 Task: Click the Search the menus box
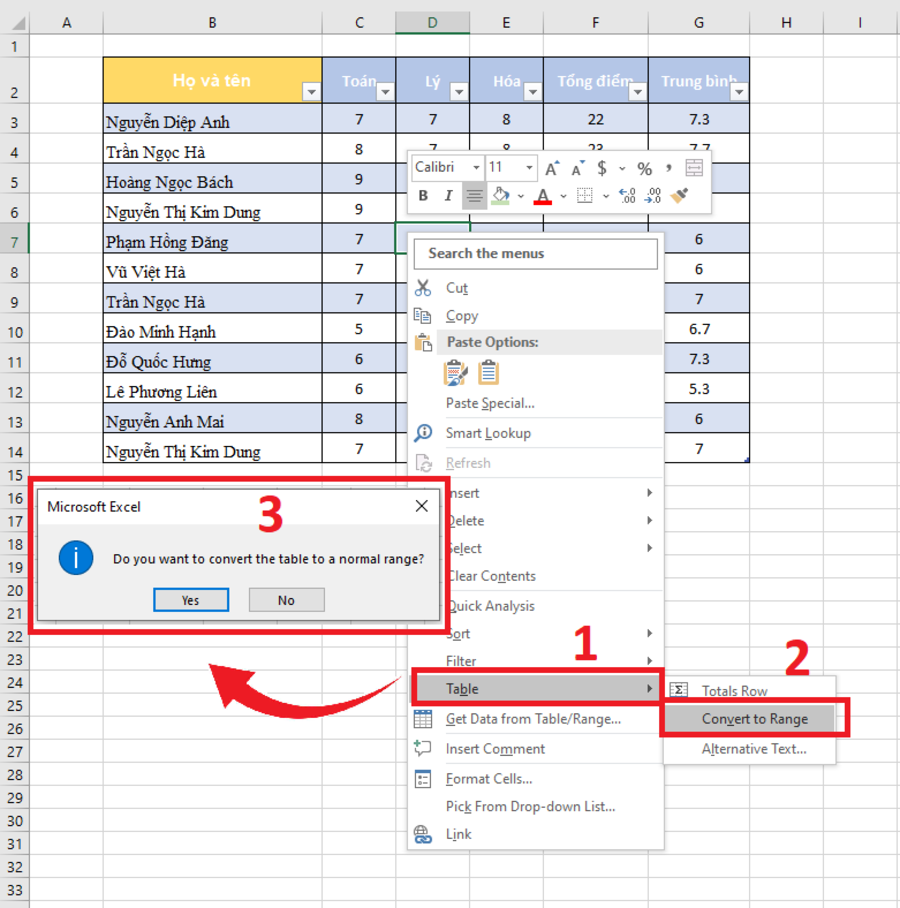click(x=536, y=254)
